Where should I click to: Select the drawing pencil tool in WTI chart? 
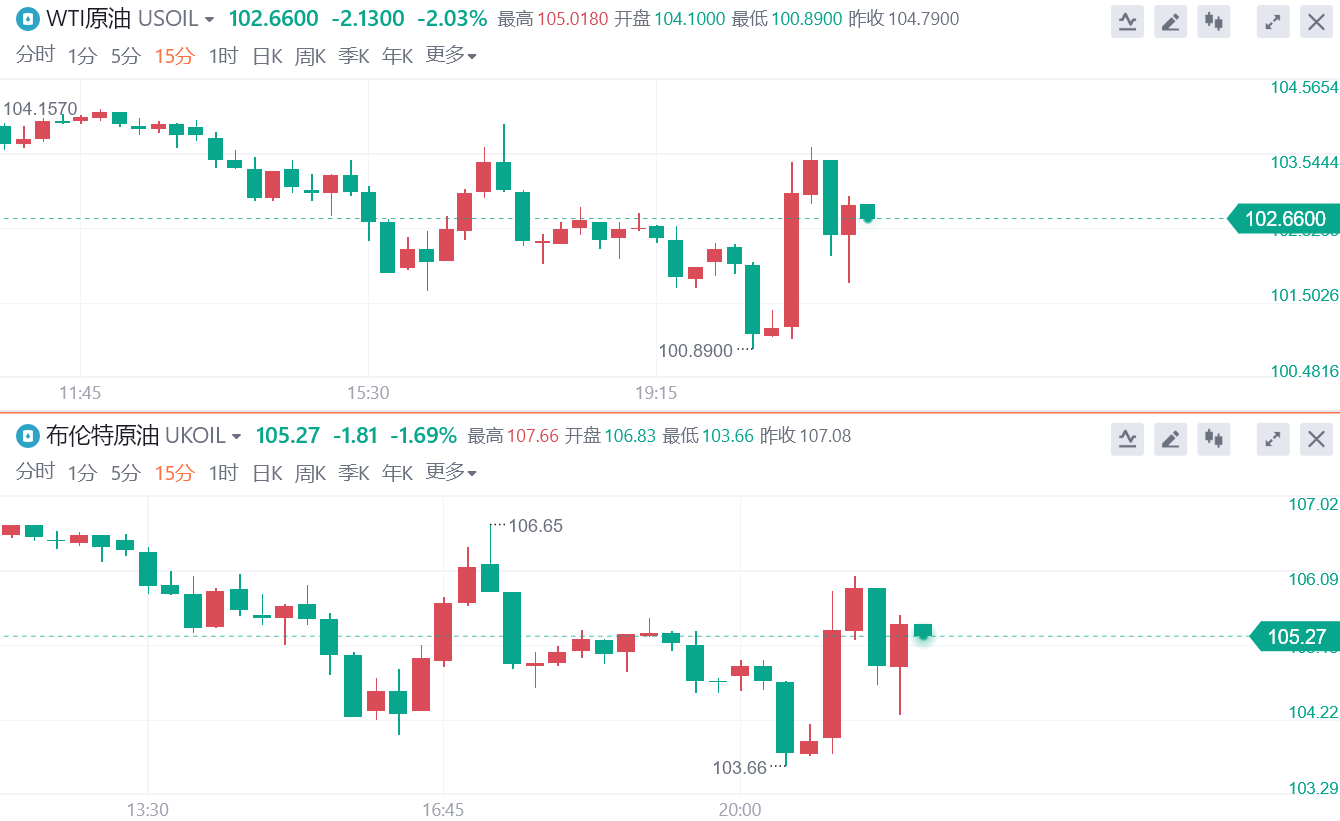[x=1170, y=21]
